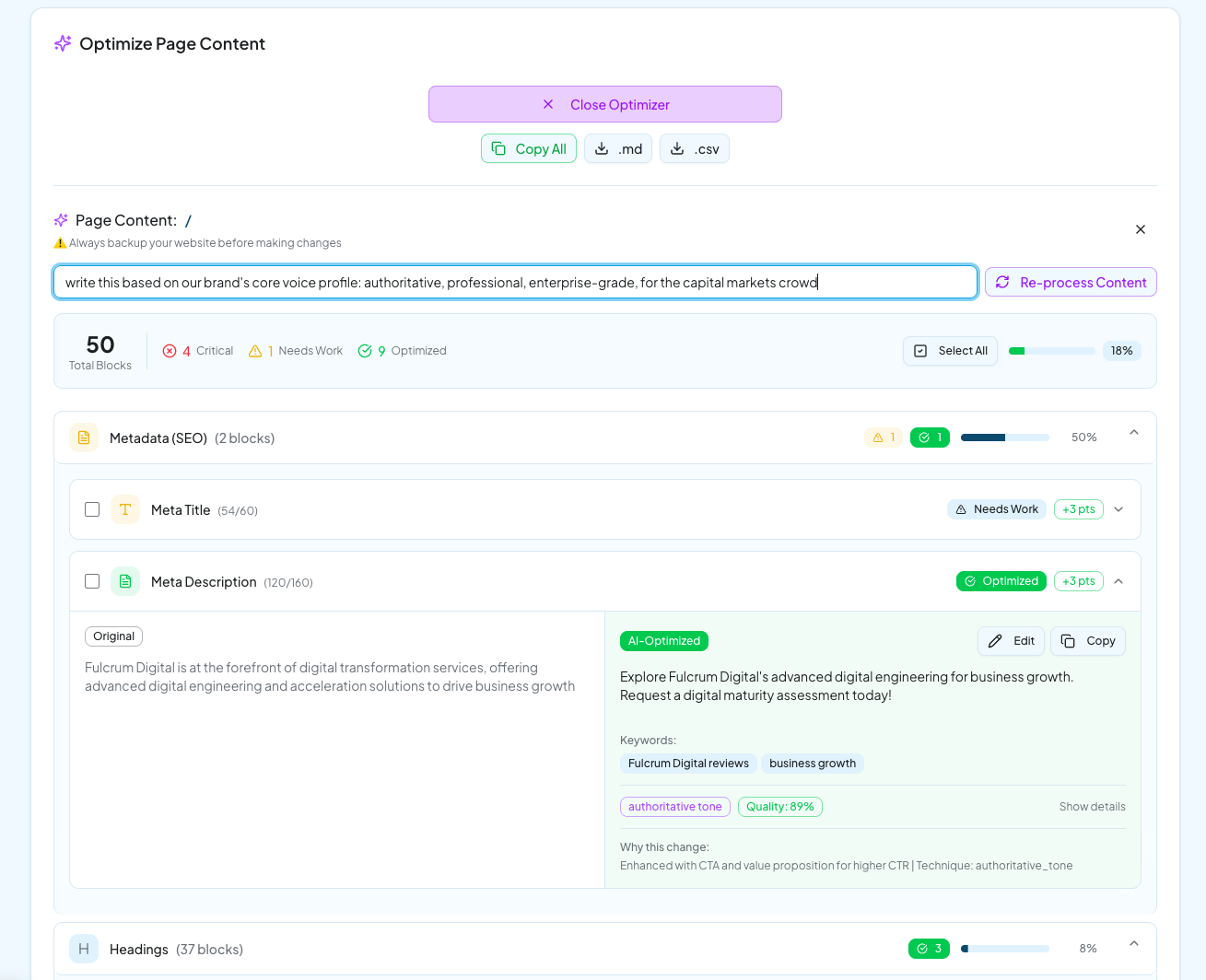Screen dimensions: 1206x980
Task: Click the Meta Title T icon
Action: [125, 509]
